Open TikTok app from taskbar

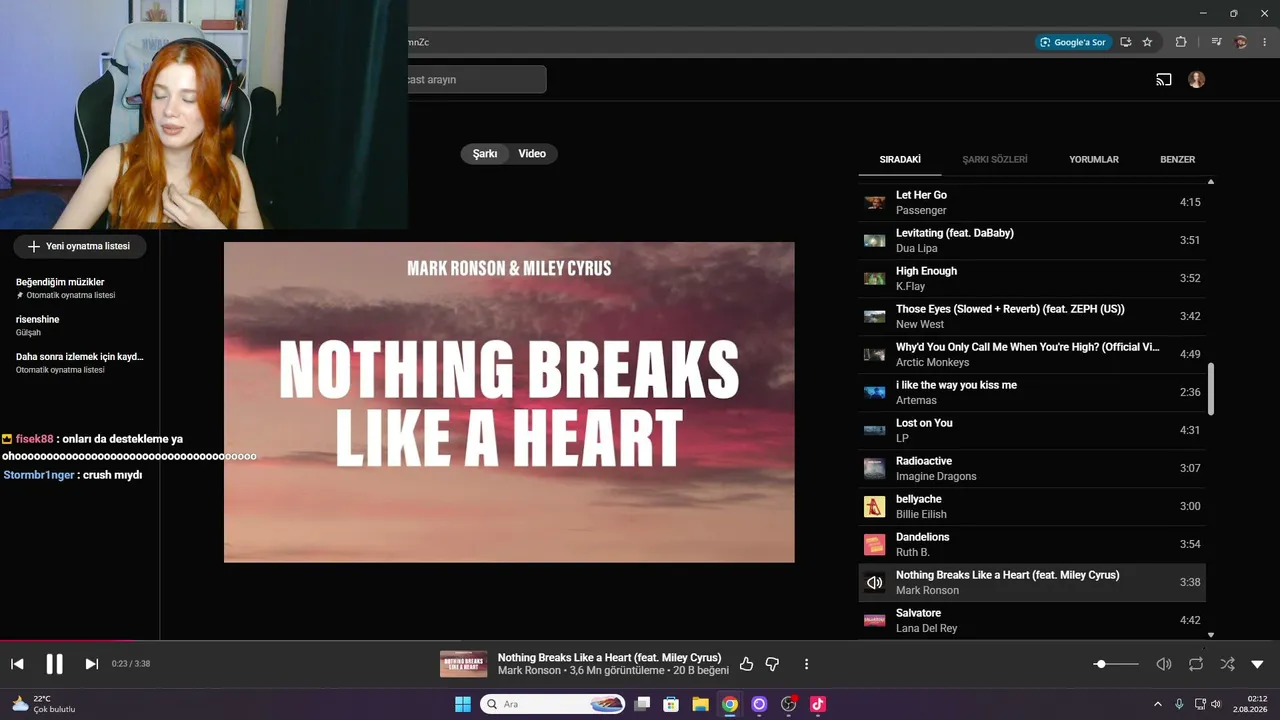[817, 704]
